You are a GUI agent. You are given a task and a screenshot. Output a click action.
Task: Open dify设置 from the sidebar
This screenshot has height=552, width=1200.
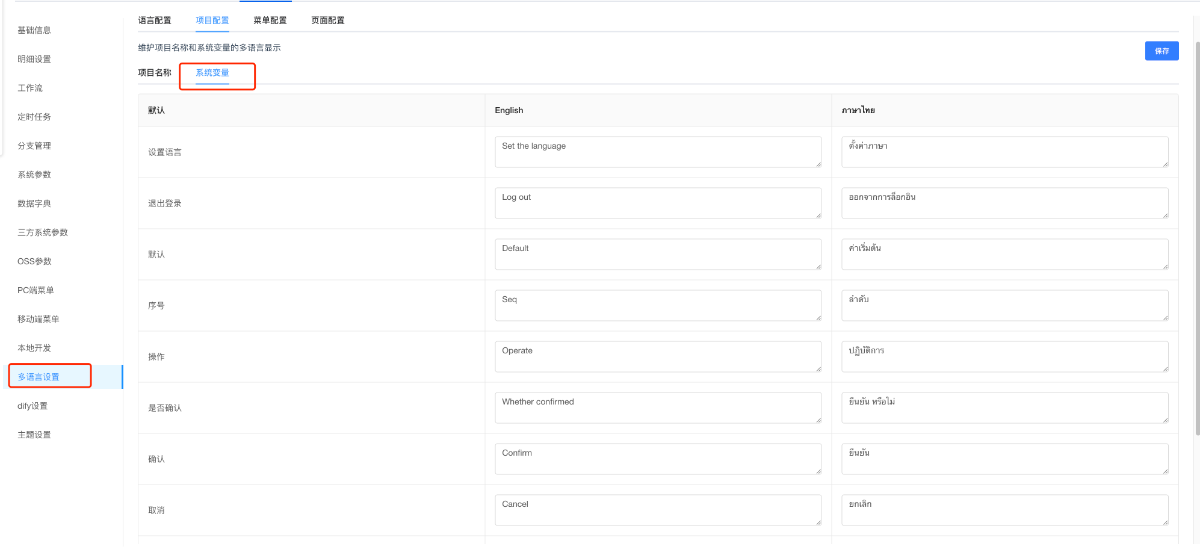(x=33, y=406)
